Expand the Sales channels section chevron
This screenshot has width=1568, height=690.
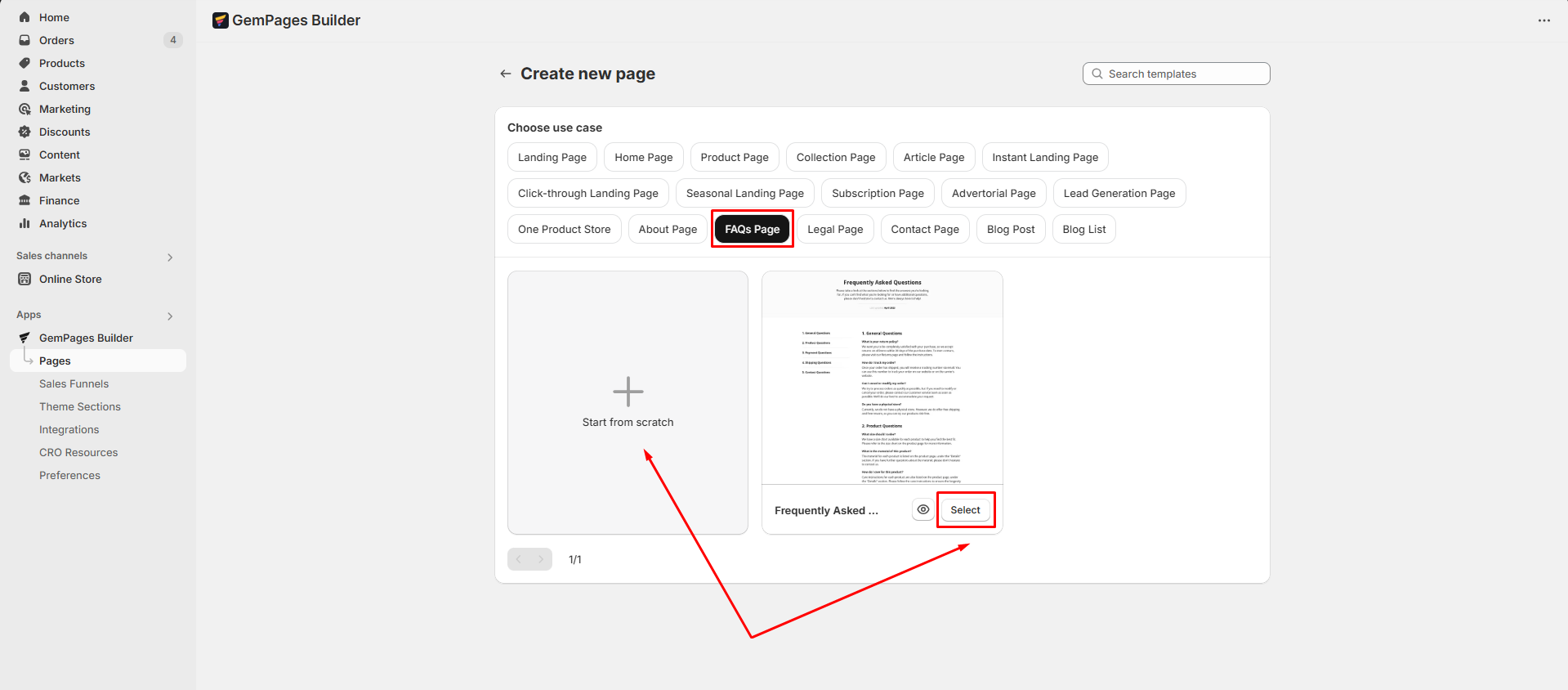point(170,257)
